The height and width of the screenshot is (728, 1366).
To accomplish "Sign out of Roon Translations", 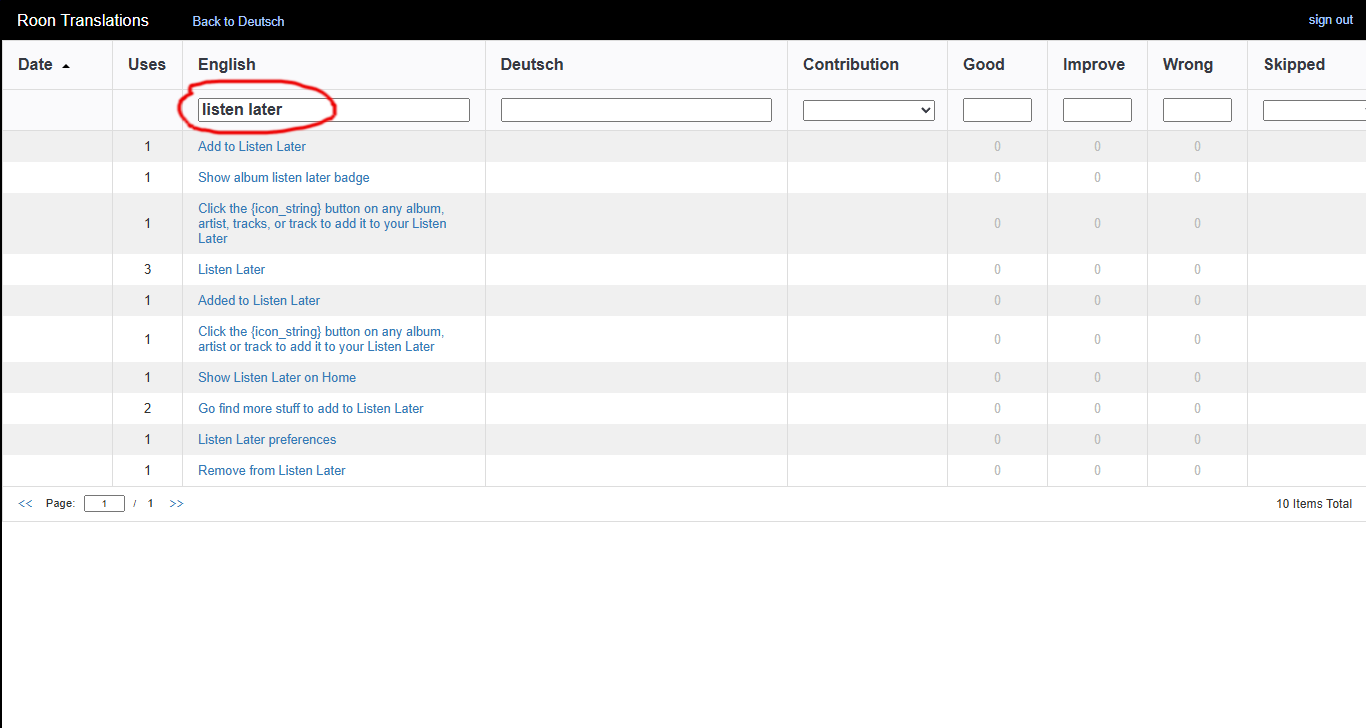I will 1330,20.
